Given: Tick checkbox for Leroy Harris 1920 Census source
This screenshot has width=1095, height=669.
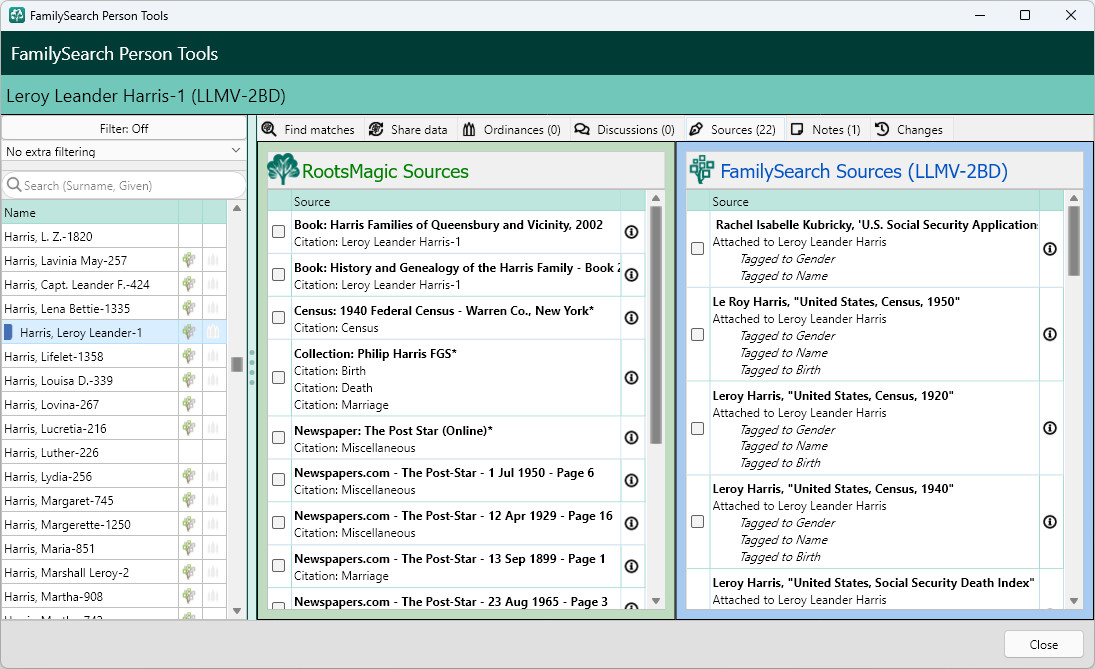Looking at the screenshot, I should click(x=697, y=428).
